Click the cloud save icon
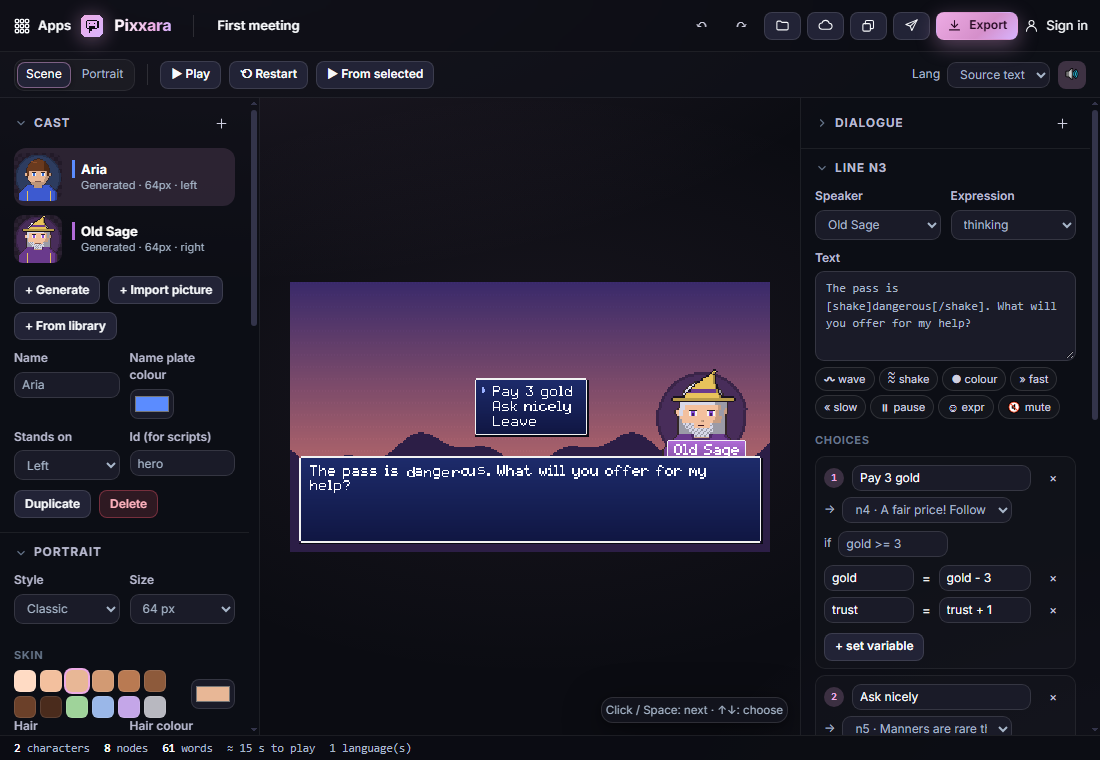The height and width of the screenshot is (760, 1100). pos(825,26)
